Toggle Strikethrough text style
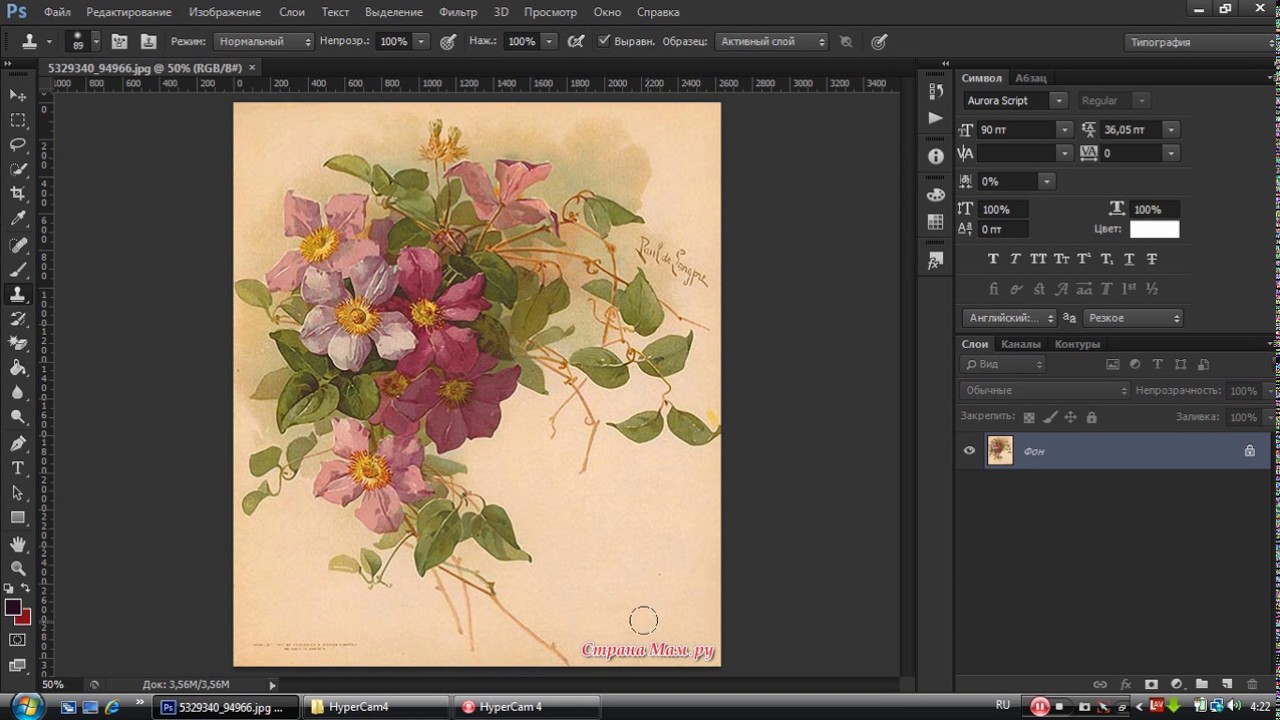The image size is (1280, 720). (1152, 259)
